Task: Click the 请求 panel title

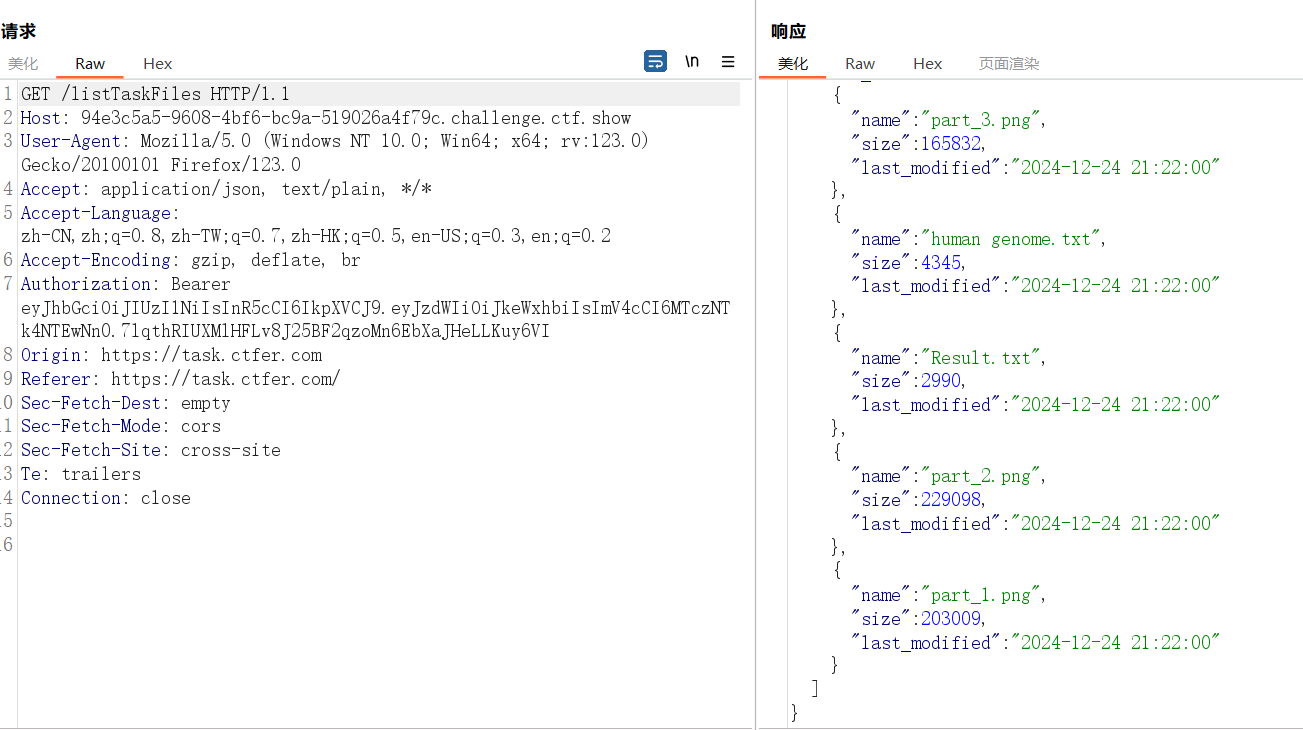Action: point(18,32)
